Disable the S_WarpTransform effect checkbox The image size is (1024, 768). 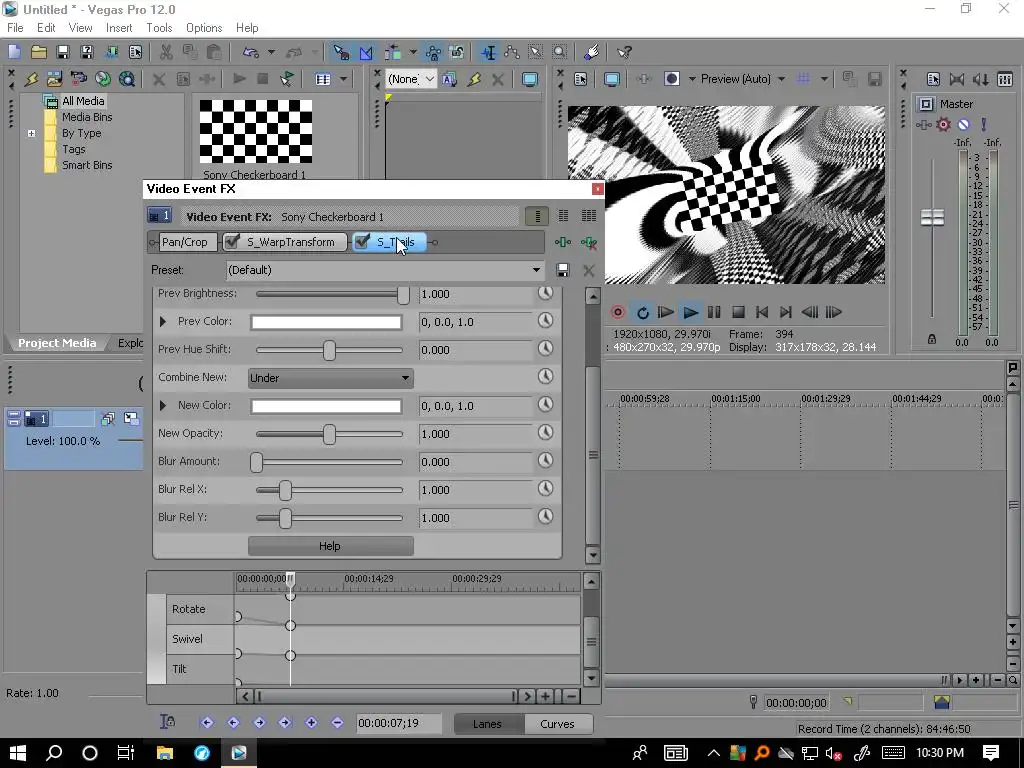pos(231,242)
